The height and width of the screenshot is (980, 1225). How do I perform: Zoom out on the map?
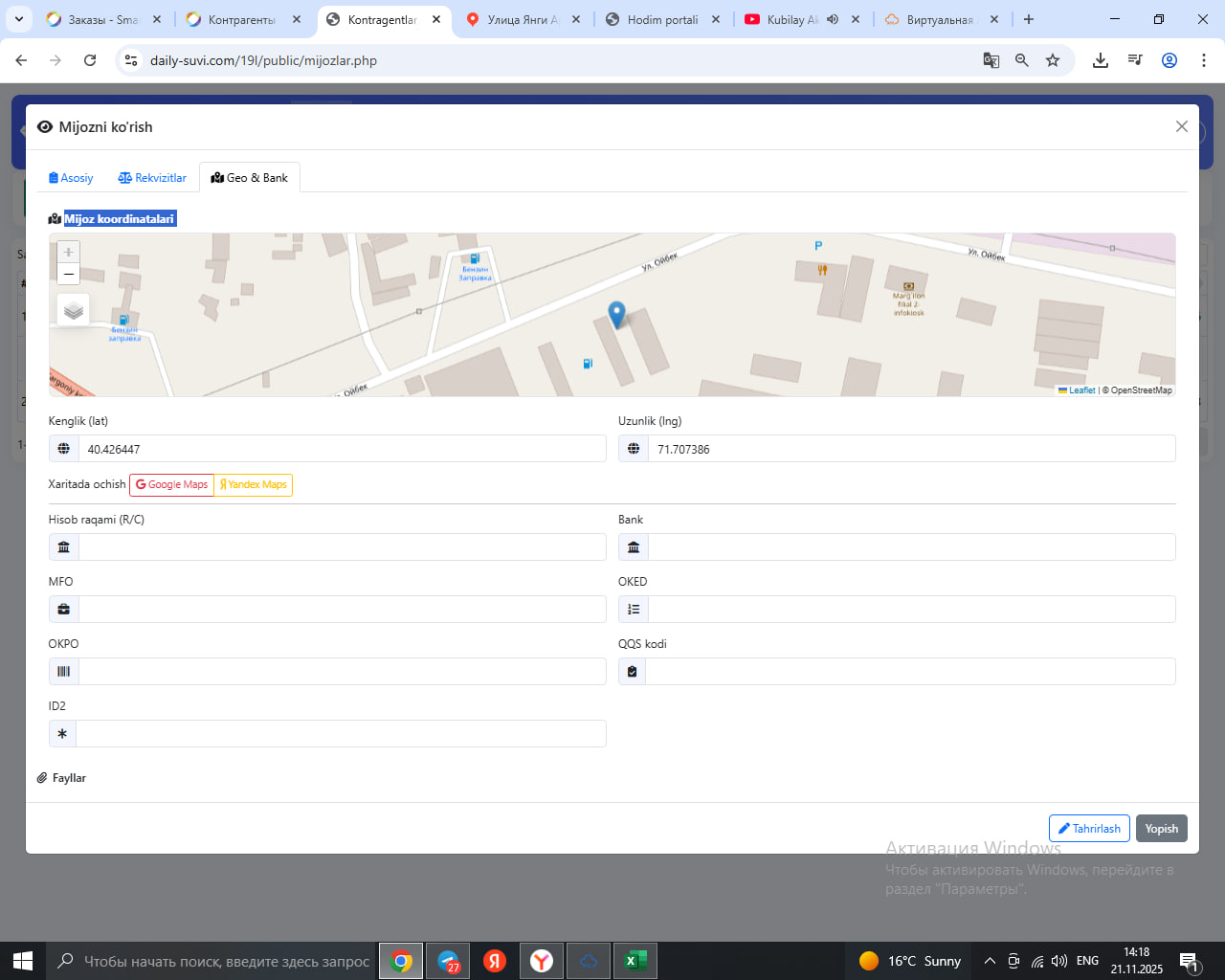[68, 275]
